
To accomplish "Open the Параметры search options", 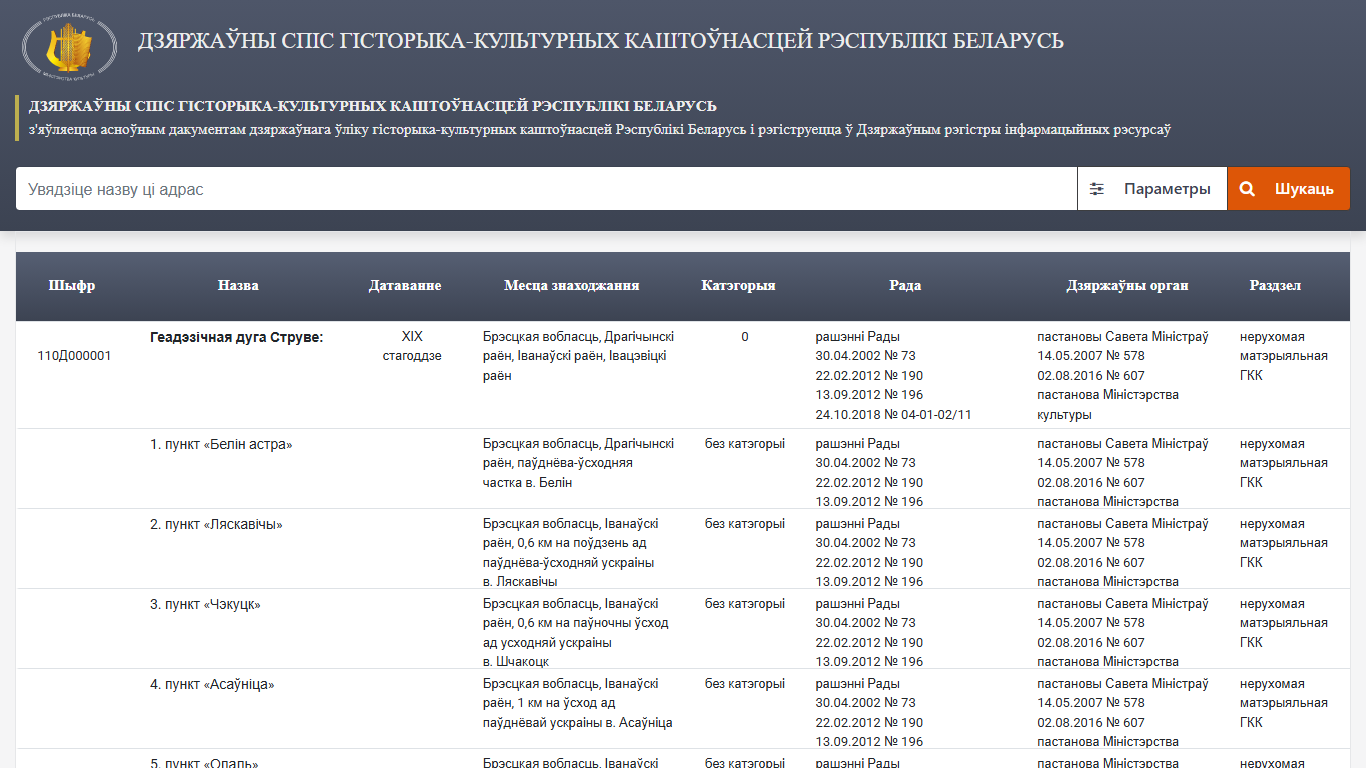I will coord(1152,189).
